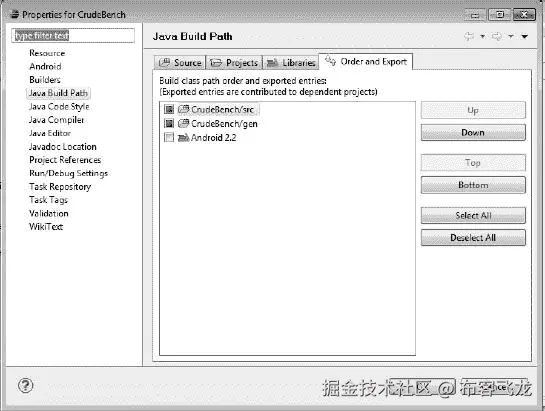Screen dimensions: 545x411
Task: Open the Resource properties page
Action: point(47,53)
